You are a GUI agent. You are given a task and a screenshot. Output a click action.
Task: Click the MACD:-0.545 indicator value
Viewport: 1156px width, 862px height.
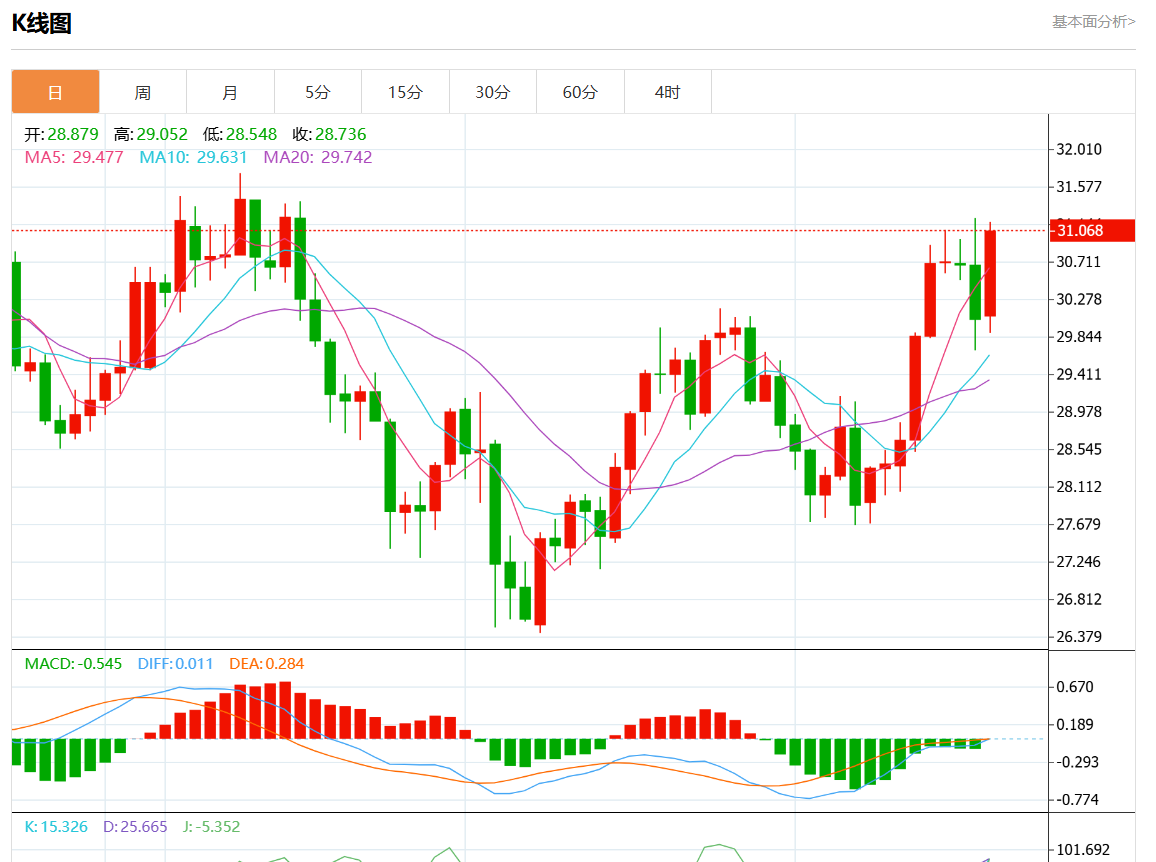pos(73,664)
